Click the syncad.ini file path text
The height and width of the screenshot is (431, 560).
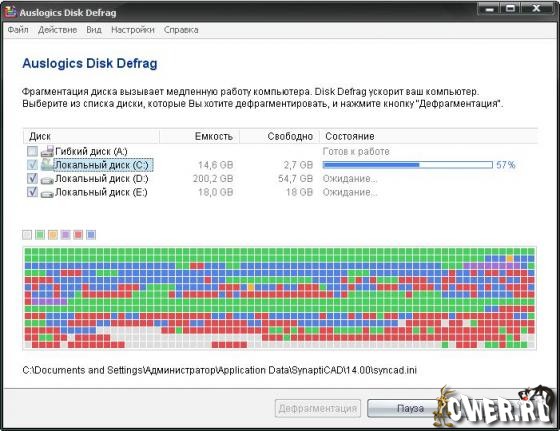219,370
